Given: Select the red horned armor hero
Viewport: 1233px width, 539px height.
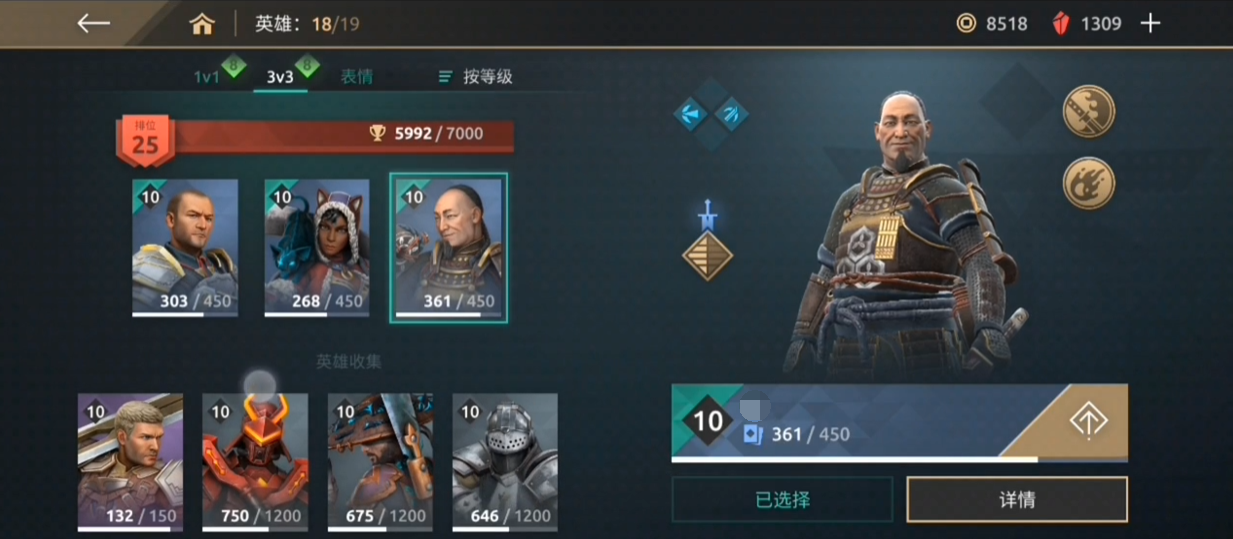Looking at the screenshot, I should tap(255, 462).
